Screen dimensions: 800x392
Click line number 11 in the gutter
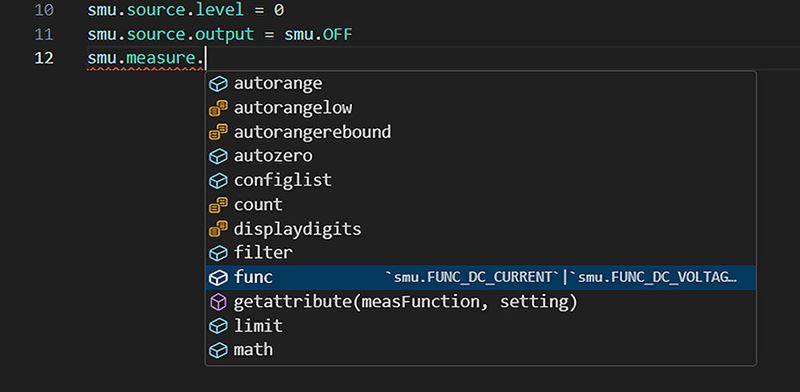(x=44, y=35)
